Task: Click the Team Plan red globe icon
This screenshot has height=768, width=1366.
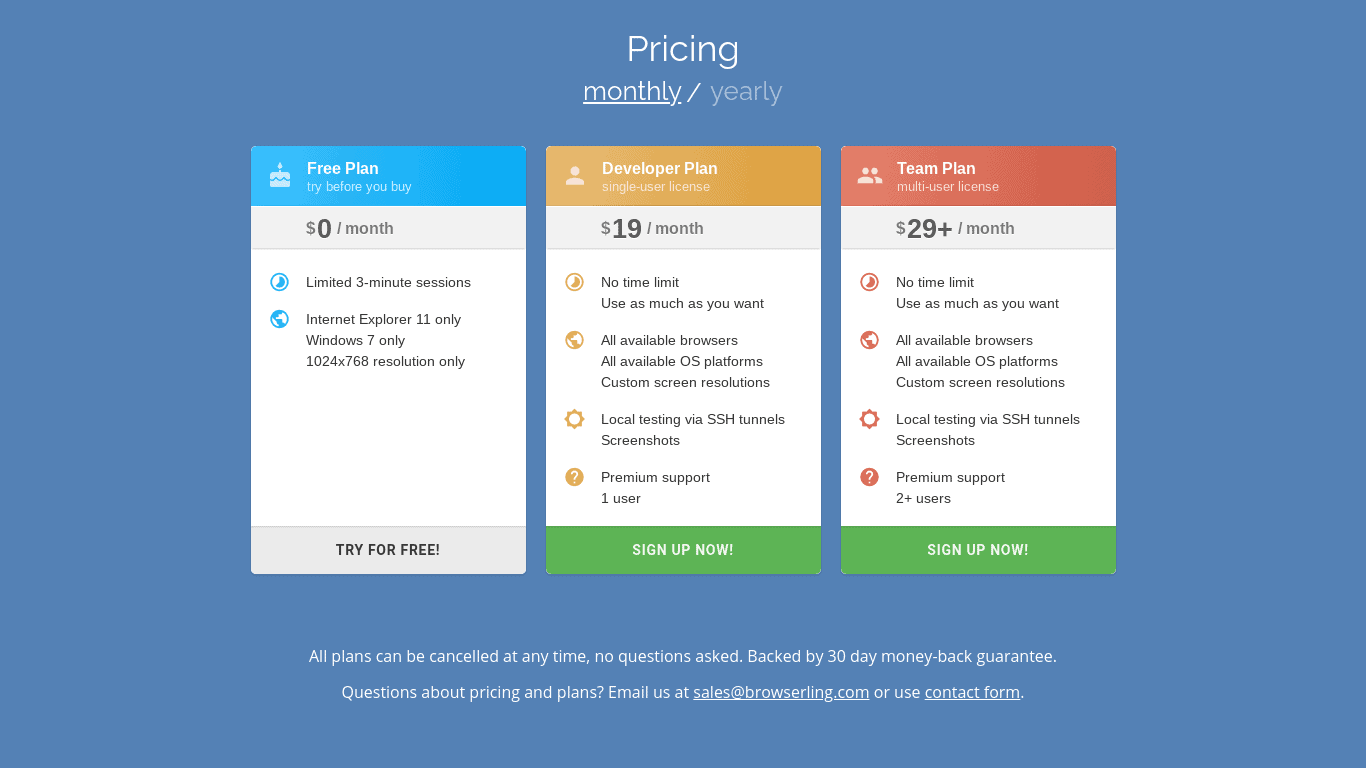Action: click(x=870, y=340)
